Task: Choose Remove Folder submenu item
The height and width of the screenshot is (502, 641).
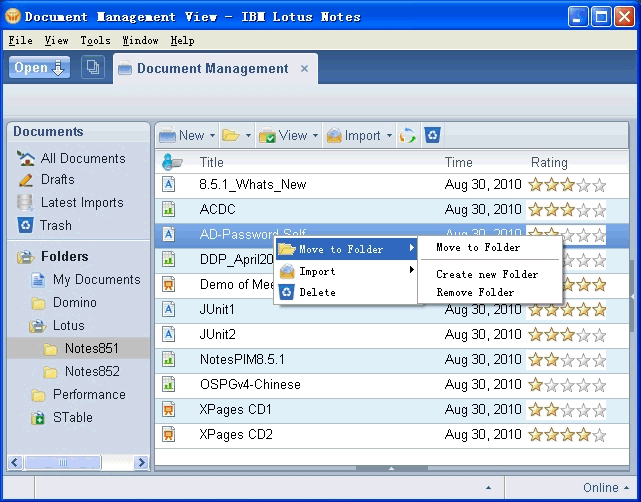Action: tap(475, 292)
